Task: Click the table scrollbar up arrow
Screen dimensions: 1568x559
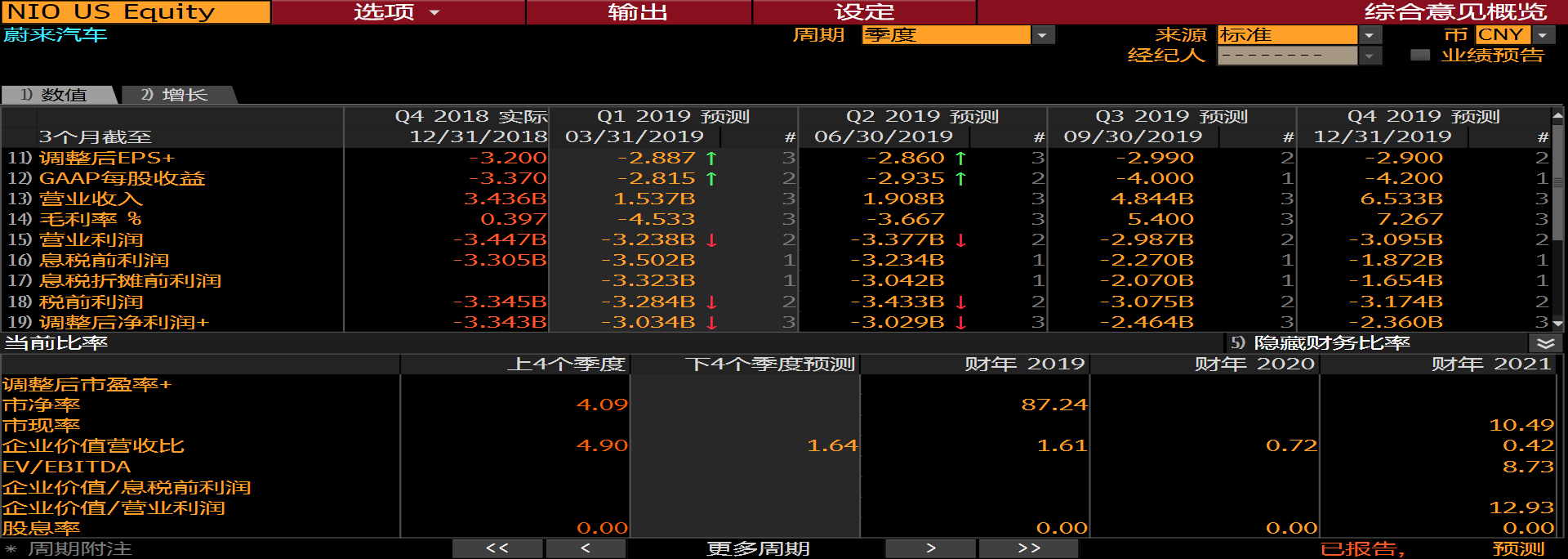Action: click(x=1558, y=115)
